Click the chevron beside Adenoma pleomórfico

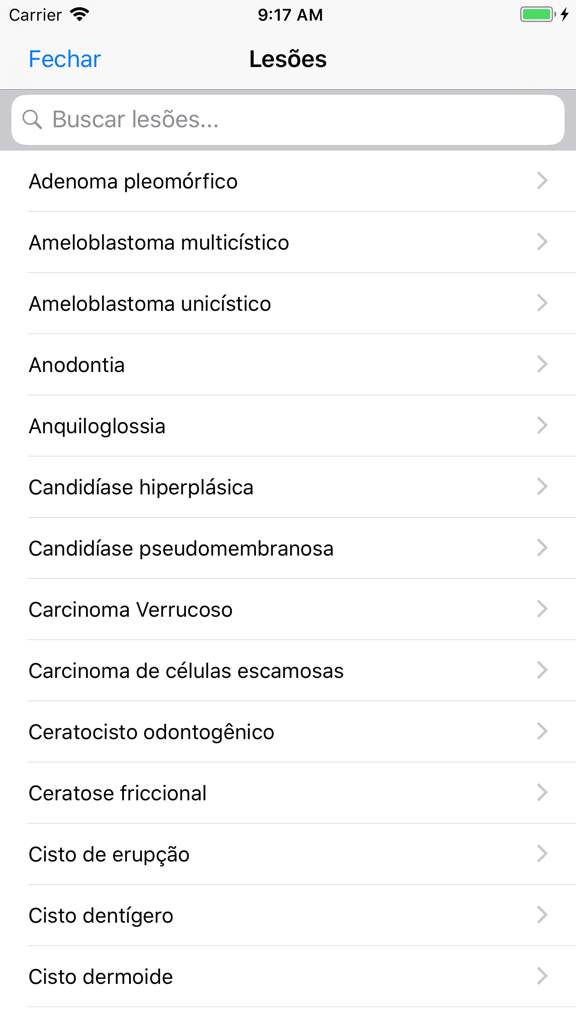pyautogui.click(x=542, y=181)
